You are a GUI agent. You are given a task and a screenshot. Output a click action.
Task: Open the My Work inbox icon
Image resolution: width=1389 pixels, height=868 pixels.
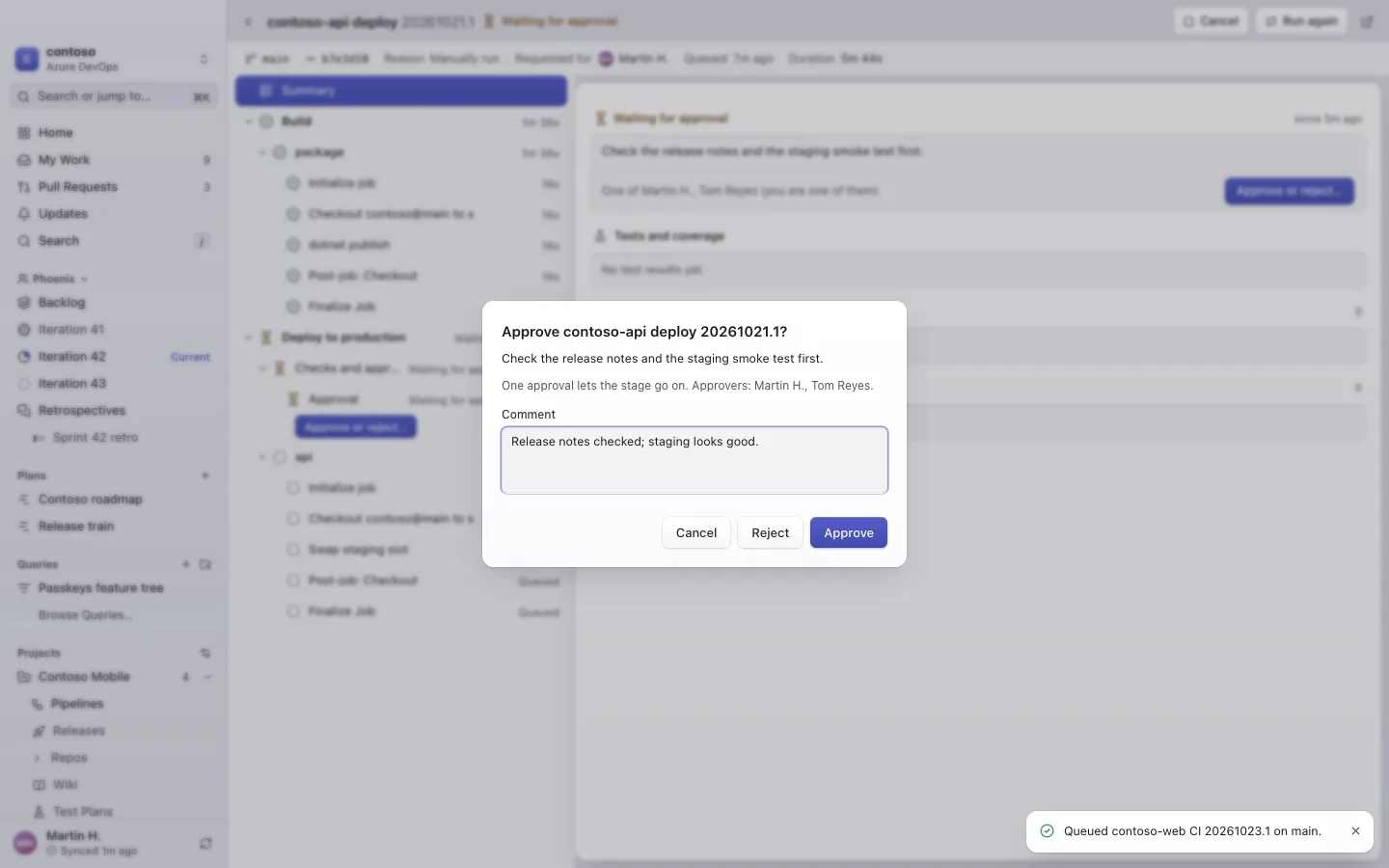[24, 160]
